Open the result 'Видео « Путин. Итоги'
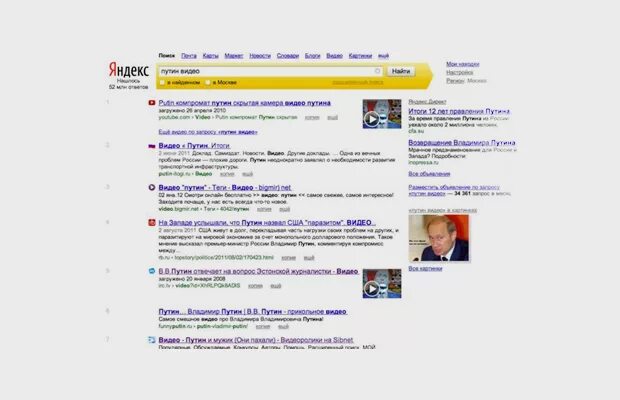Image resolution: width=620 pixels, height=400 pixels. tap(194, 146)
